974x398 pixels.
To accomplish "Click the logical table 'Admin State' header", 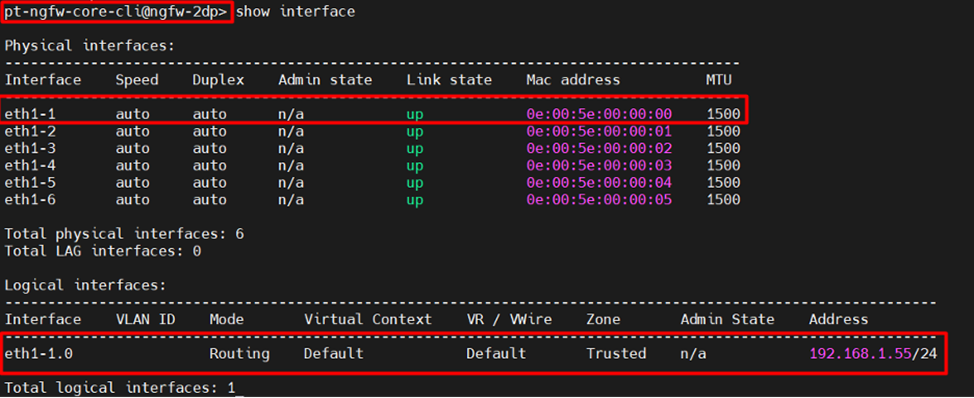I will 727,320.
